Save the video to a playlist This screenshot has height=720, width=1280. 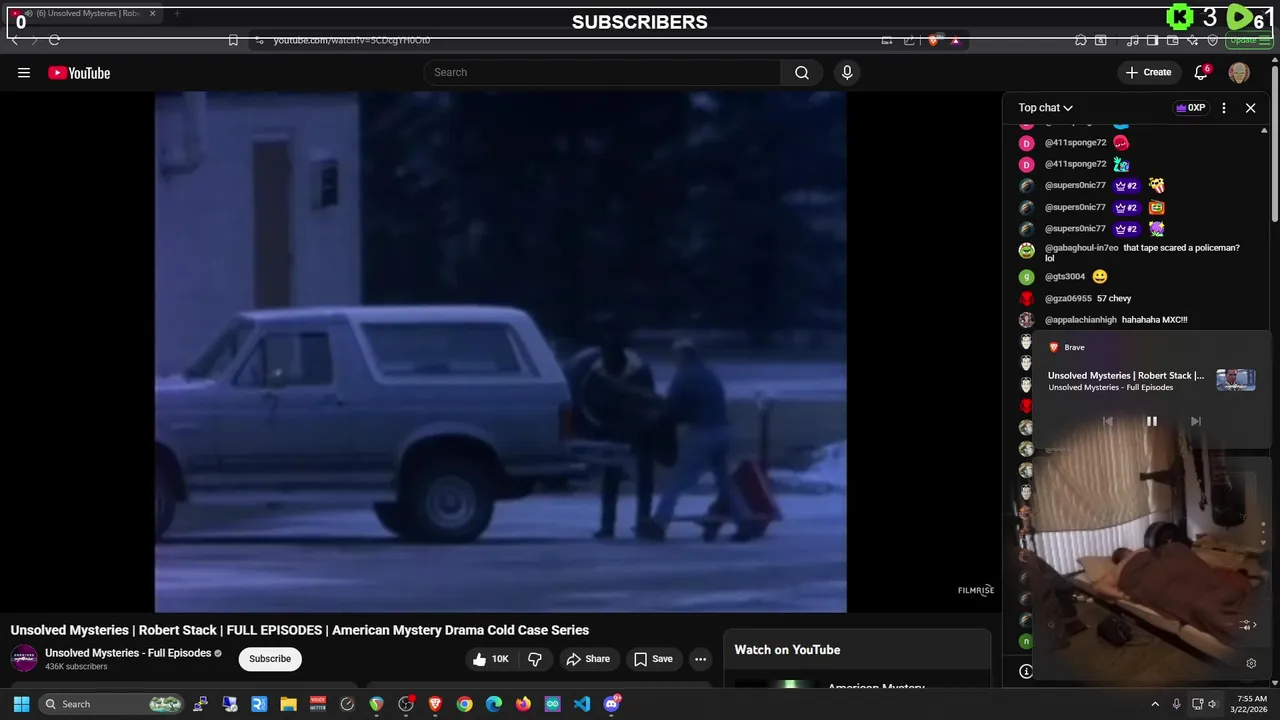point(653,659)
